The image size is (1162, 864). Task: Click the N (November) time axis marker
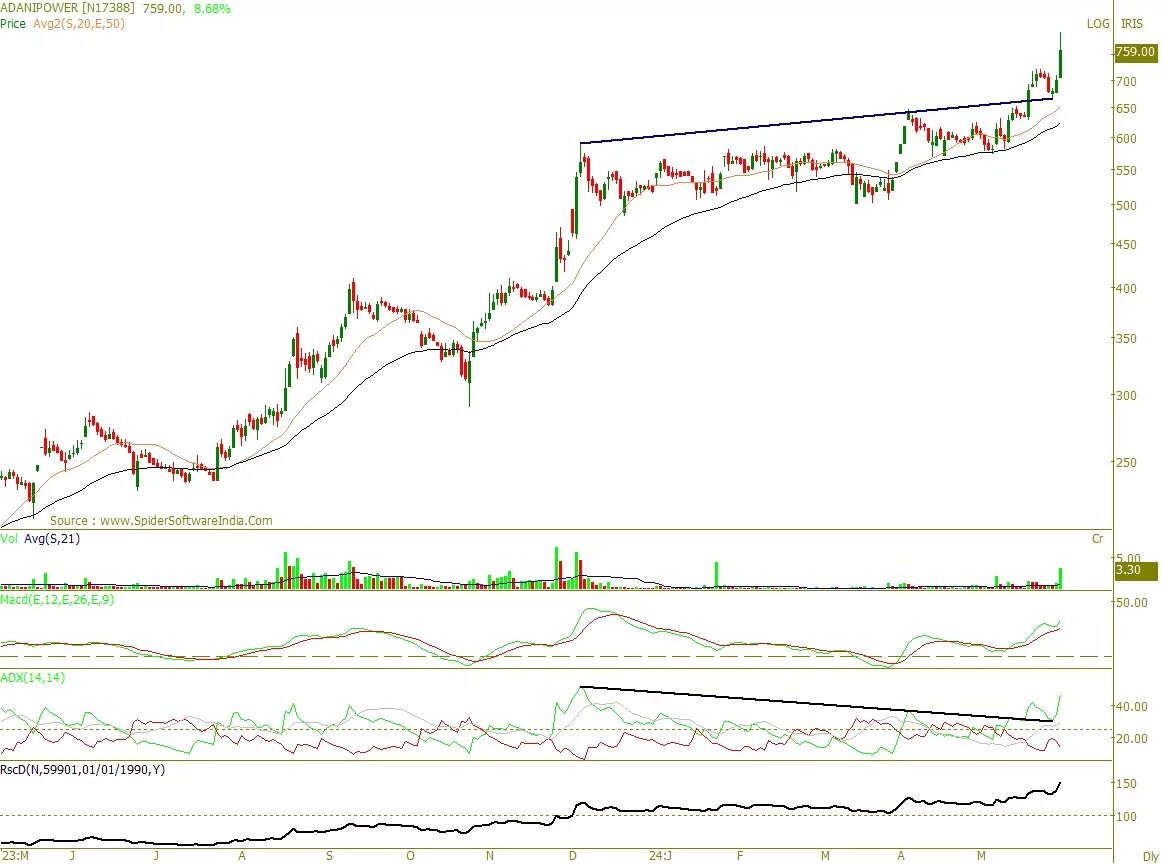point(489,856)
